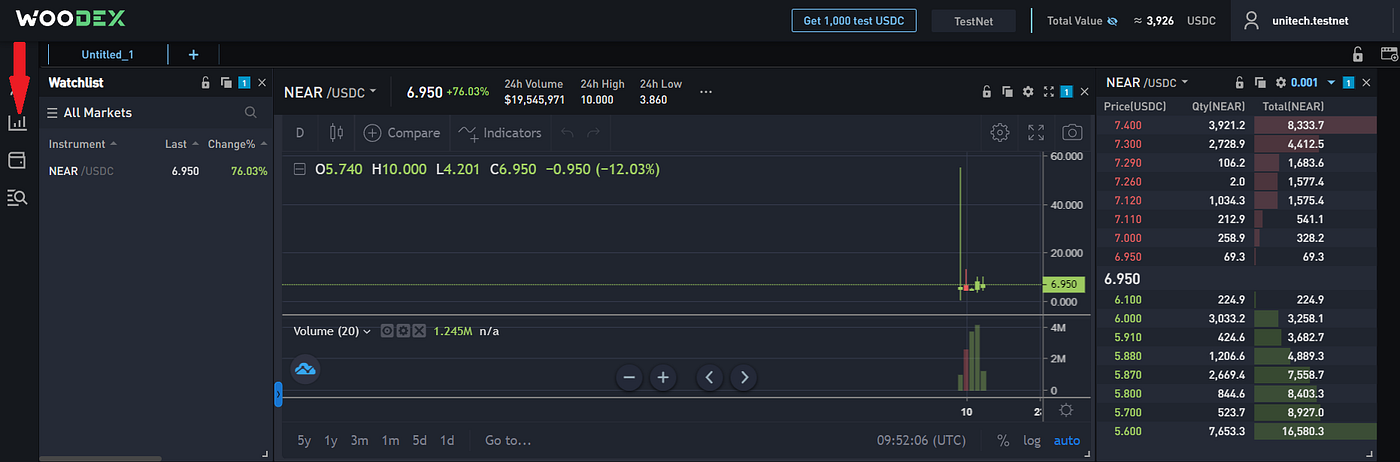This screenshot has width=1400, height=462.
Task: Open chart panel settings gear in header
Action: [1027, 92]
